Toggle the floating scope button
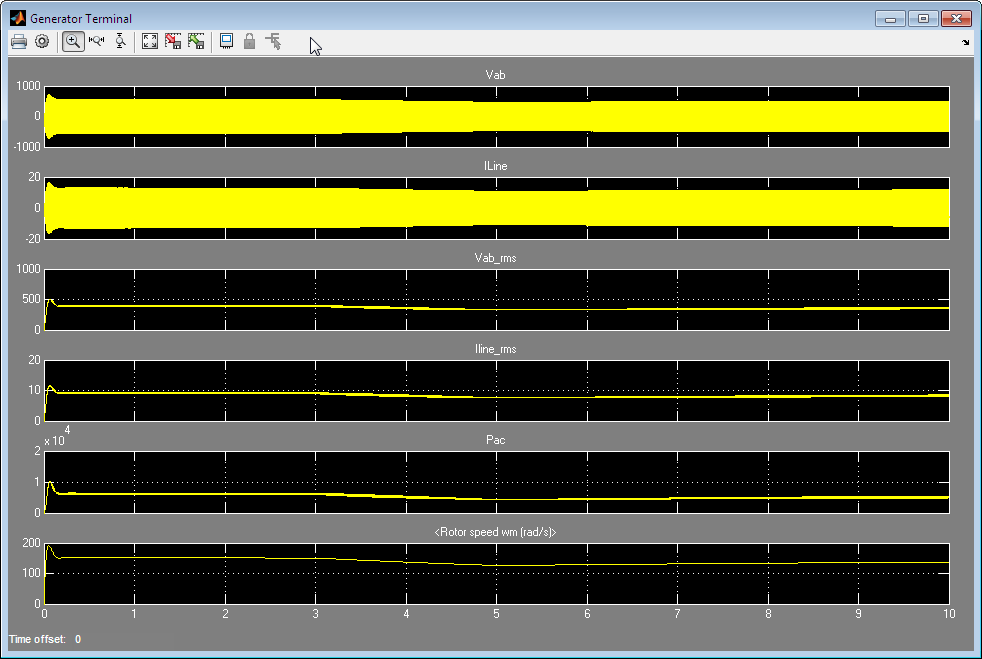 pos(226,41)
